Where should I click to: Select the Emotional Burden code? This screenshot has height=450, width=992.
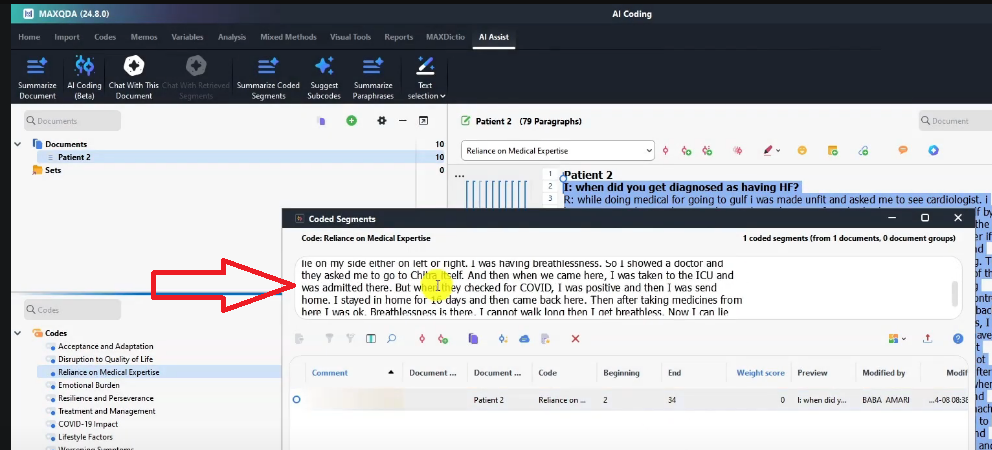coord(90,385)
